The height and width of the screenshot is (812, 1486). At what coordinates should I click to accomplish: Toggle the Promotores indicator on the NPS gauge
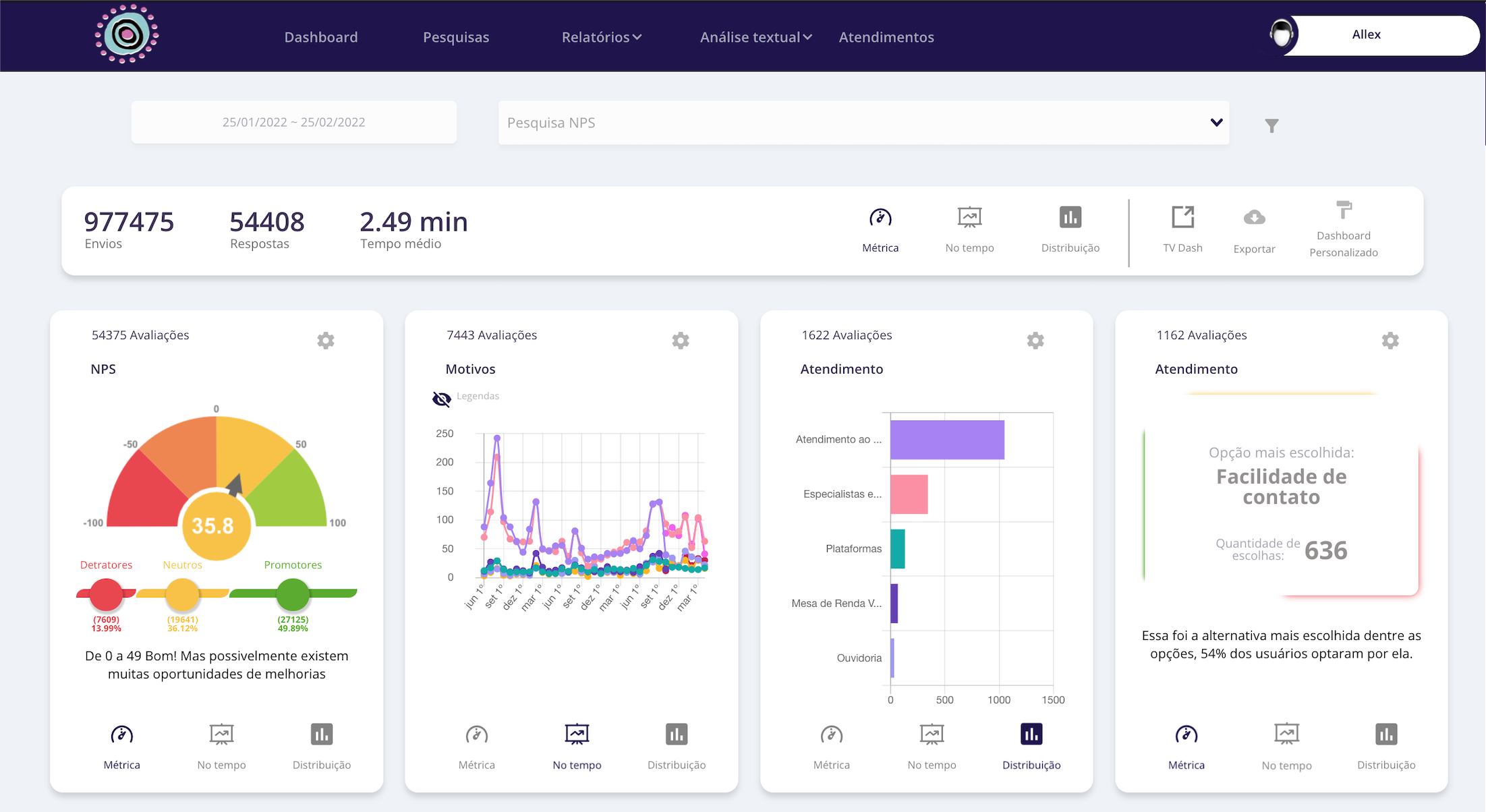292,594
